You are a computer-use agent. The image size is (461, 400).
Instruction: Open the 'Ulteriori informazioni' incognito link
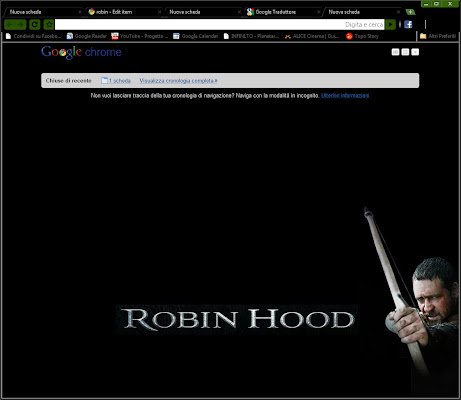[x=345, y=96]
